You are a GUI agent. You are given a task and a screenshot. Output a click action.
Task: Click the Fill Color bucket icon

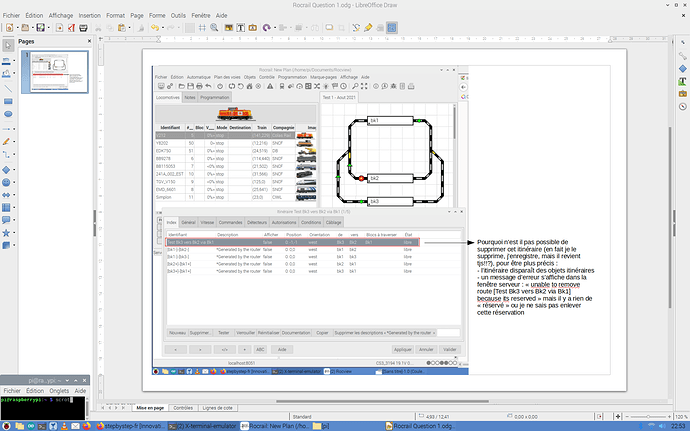tap(6, 74)
